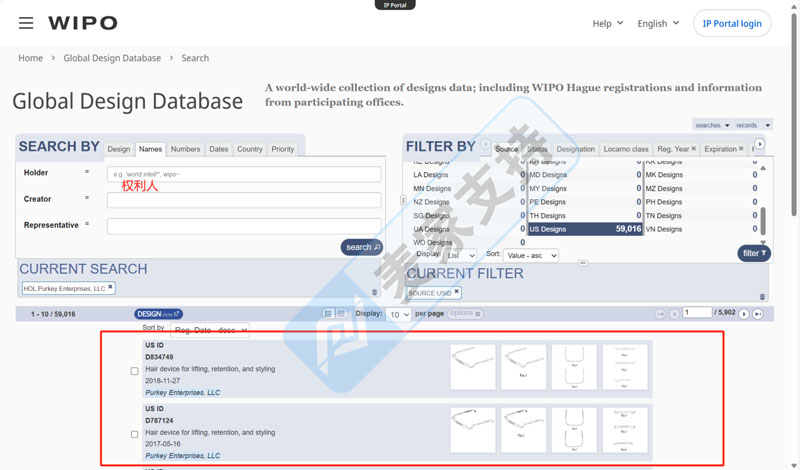800x470 pixels.
Task: Click the filter button
Action: pyautogui.click(x=754, y=253)
